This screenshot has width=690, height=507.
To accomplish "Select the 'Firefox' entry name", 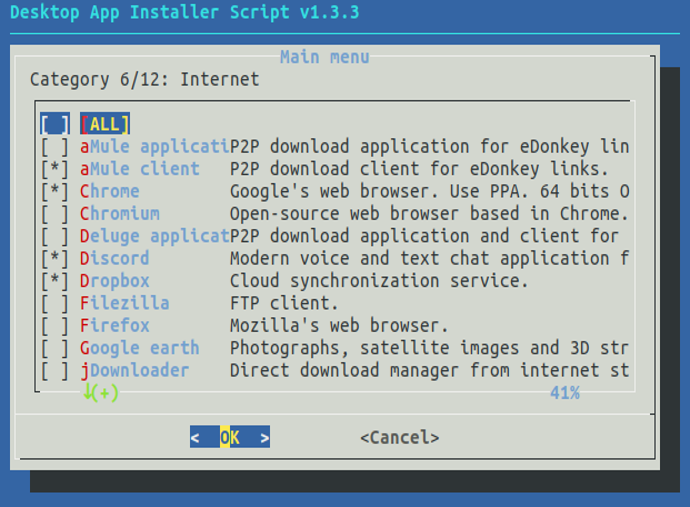I will [x=114, y=326].
